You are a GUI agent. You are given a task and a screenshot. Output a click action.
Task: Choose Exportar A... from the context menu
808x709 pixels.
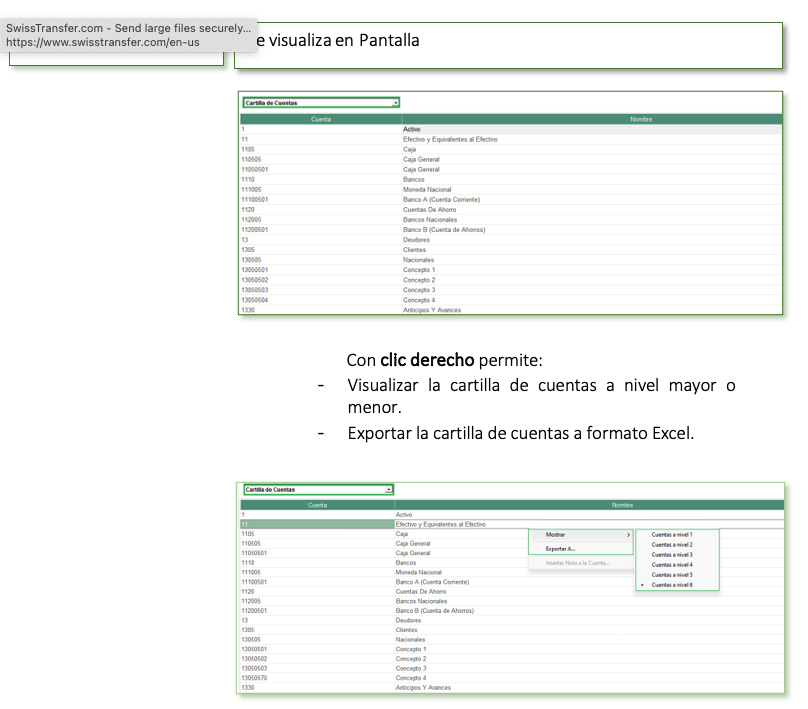581,549
